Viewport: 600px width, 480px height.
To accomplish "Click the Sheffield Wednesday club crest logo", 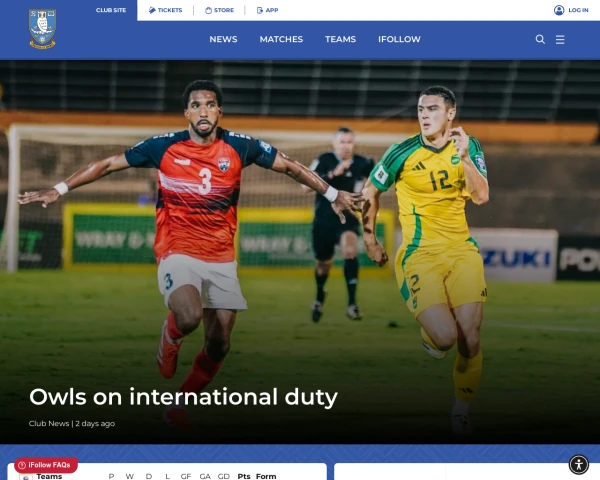I will (42, 29).
